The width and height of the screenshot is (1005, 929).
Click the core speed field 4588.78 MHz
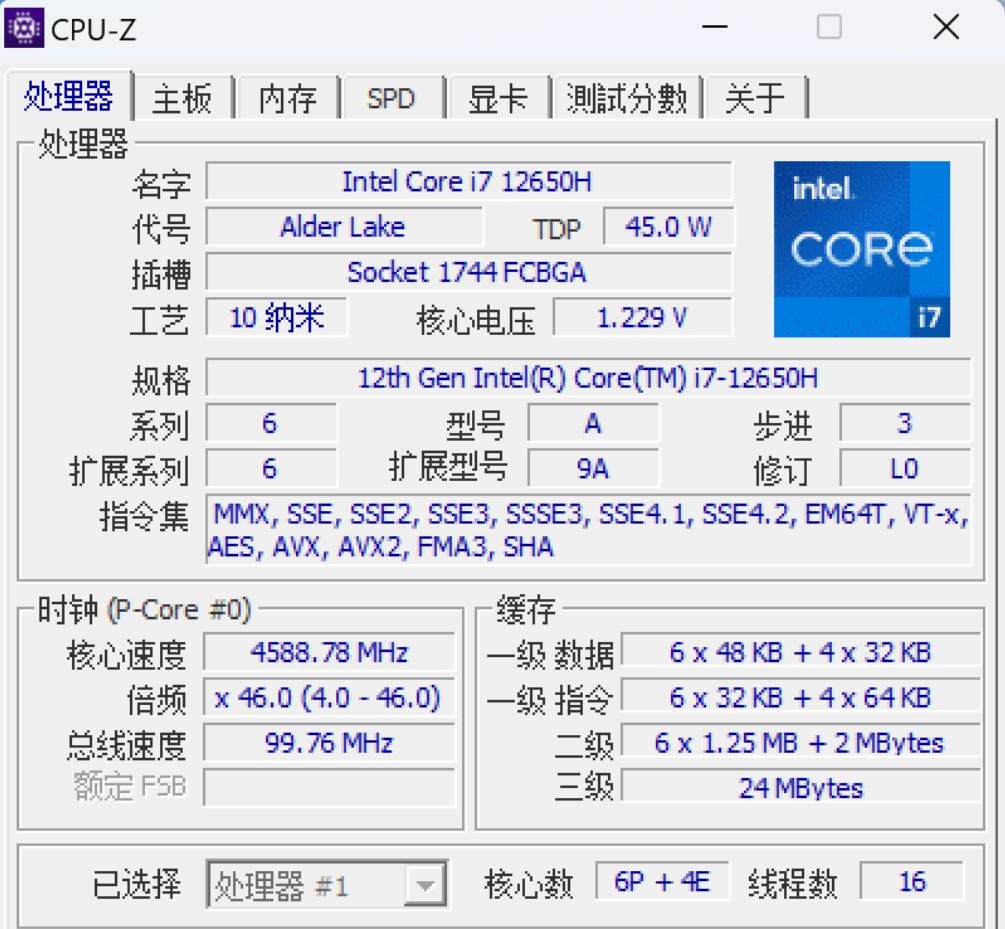tap(327, 652)
